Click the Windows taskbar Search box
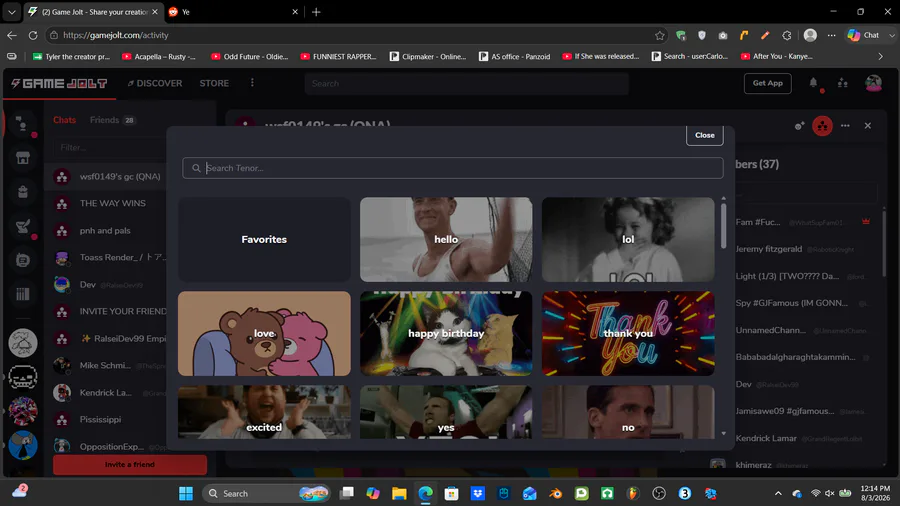The width and height of the screenshot is (900, 506). tap(267, 493)
